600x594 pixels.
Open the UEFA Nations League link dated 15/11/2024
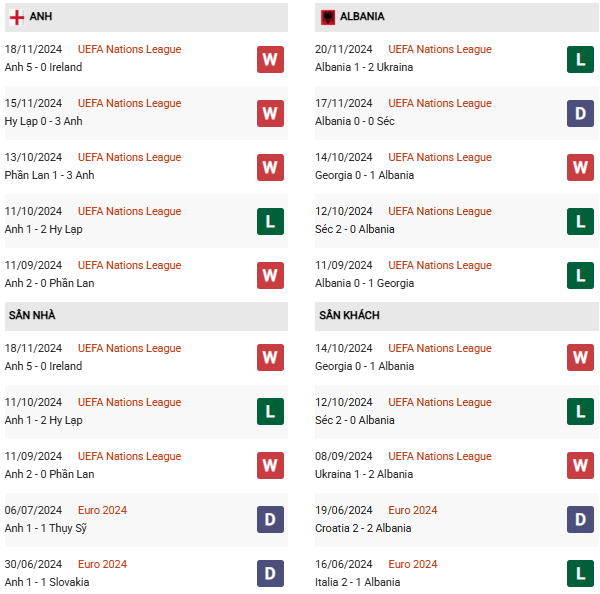(129, 103)
